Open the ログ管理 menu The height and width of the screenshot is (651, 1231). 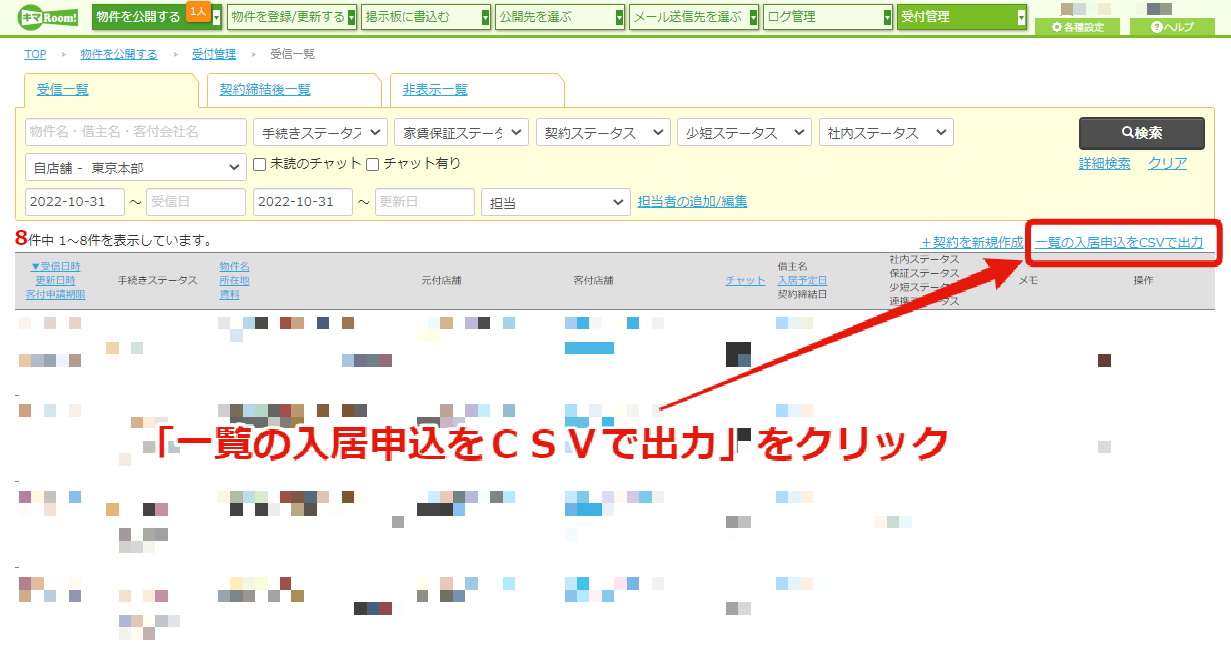[x=828, y=17]
